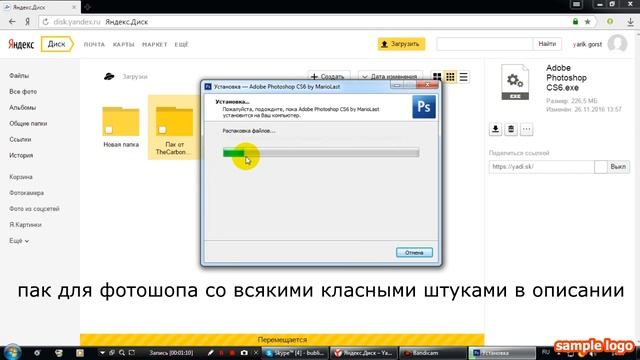Expand ЕЩЁ in Yandex header

coord(181,44)
